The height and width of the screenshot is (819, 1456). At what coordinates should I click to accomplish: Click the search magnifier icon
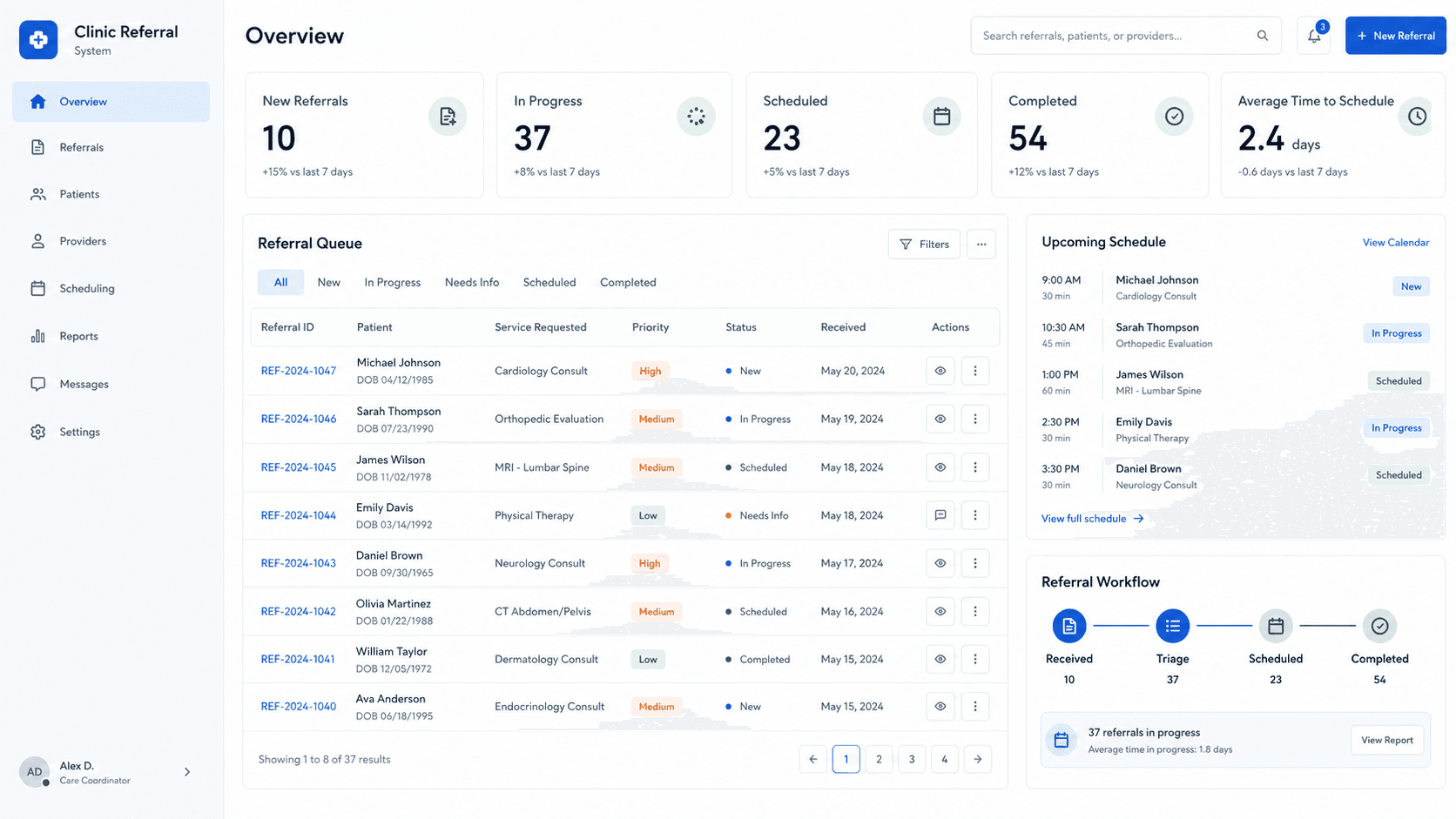(1262, 36)
